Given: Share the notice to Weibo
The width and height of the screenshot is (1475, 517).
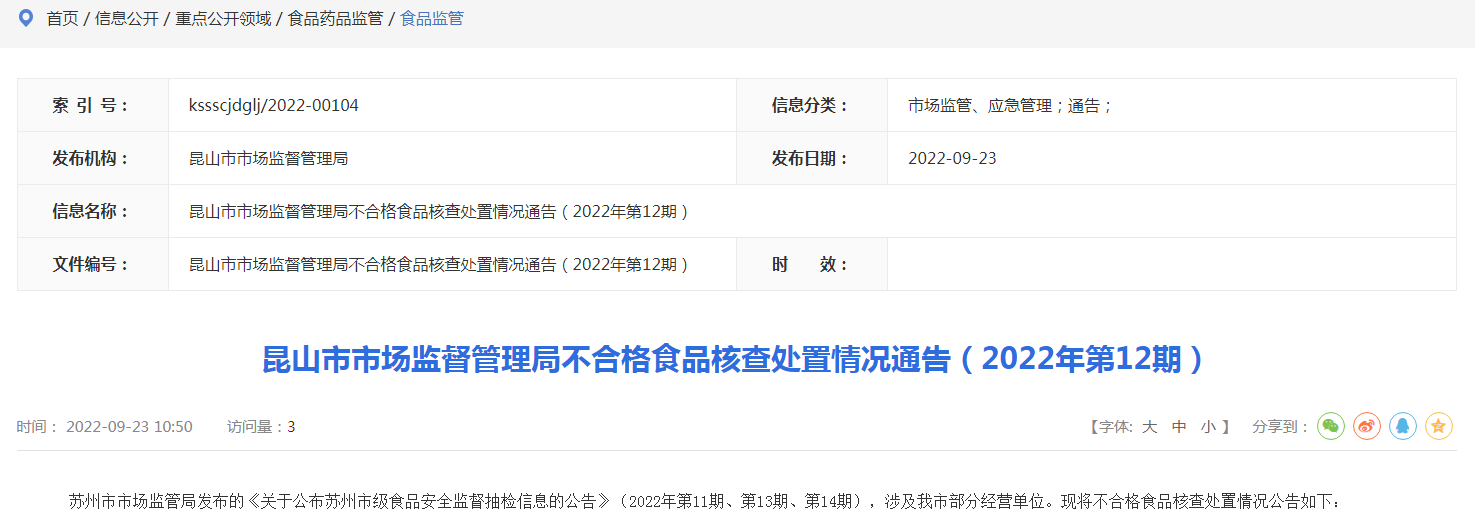Looking at the screenshot, I should [x=1366, y=426].
